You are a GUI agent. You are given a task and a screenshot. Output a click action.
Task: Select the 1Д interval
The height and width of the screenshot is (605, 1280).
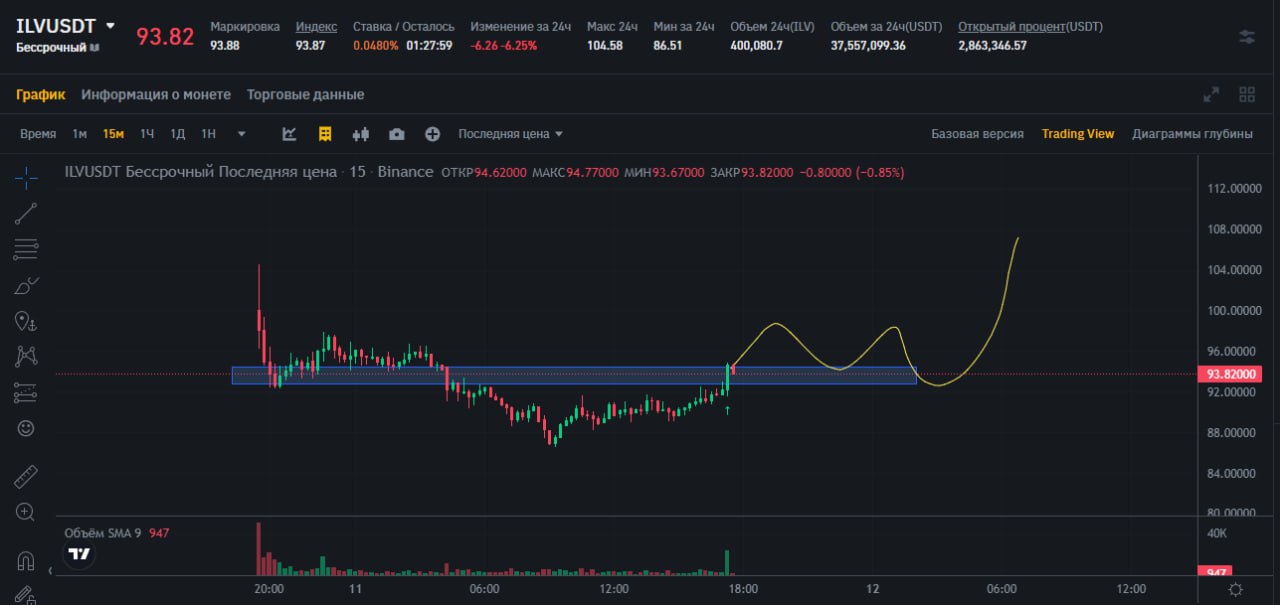(178, 134)
